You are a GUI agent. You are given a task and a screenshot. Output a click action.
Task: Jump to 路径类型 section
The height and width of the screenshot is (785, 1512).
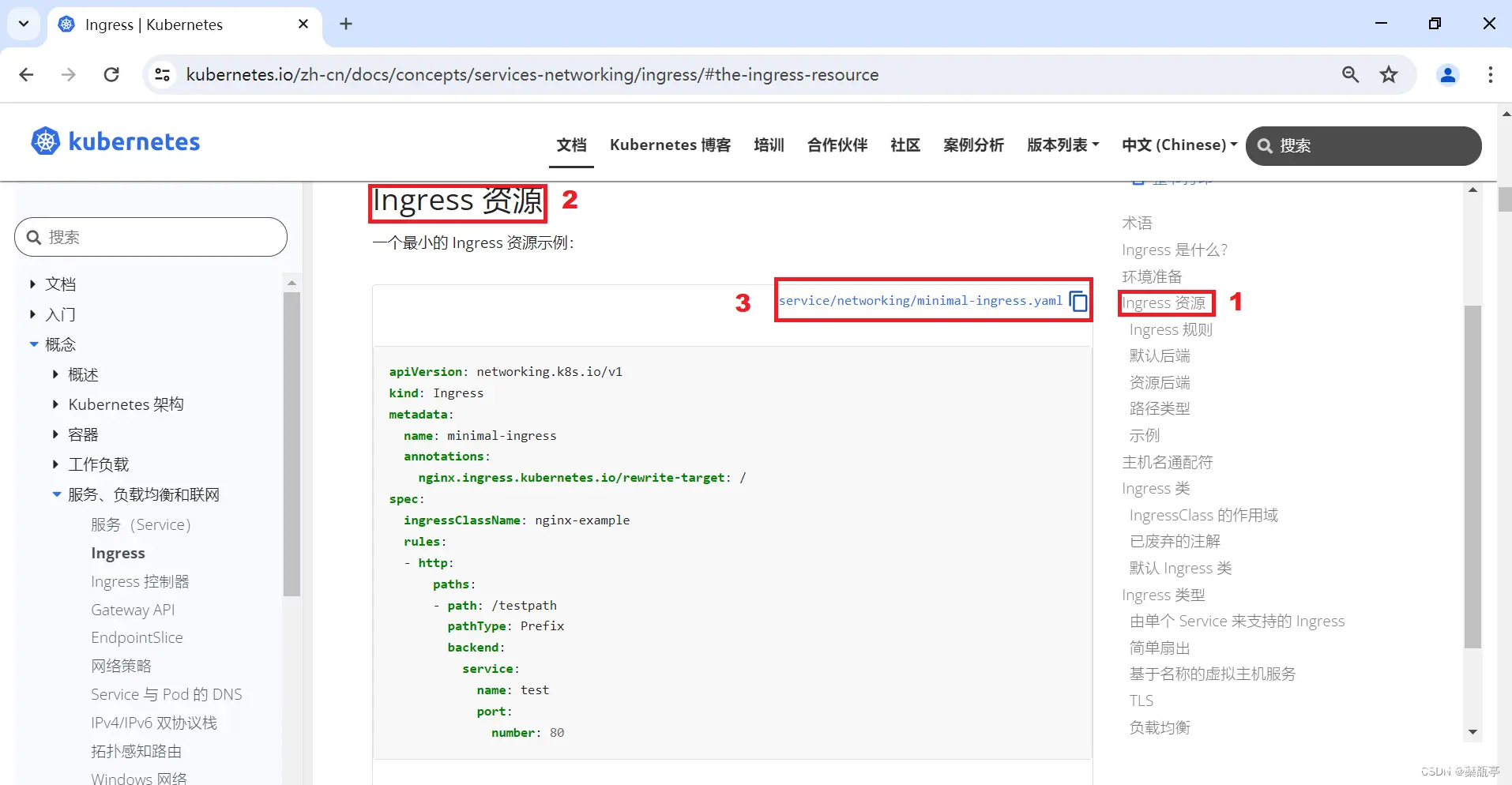point(1160,408)
